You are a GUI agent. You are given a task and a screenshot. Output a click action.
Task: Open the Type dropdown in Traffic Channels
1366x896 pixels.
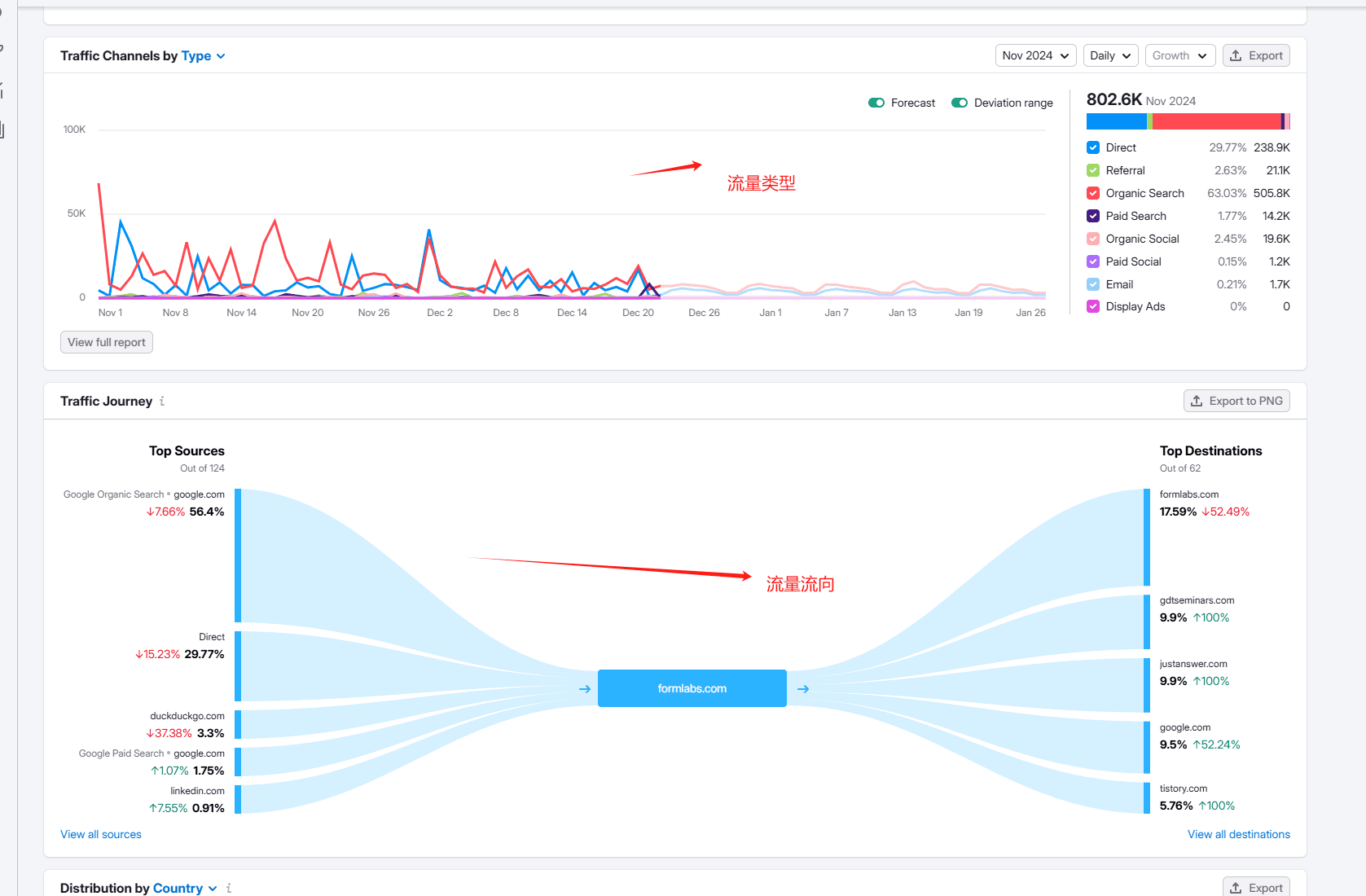coord(203,55)
